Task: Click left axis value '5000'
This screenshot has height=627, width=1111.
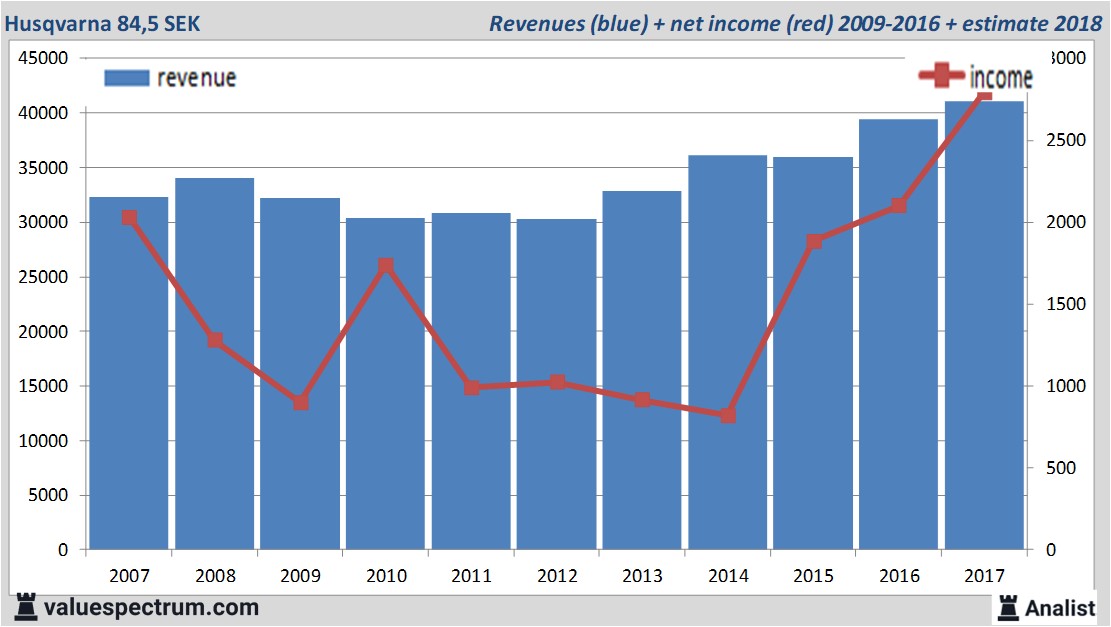Action: coord(48,495)
